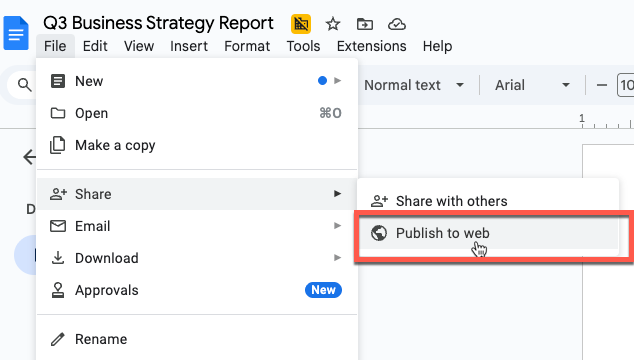This screenshot has width=634, height=360.
Task: Click the document title Q3 Business Strategy Report
Action: (x=158, y=23)
